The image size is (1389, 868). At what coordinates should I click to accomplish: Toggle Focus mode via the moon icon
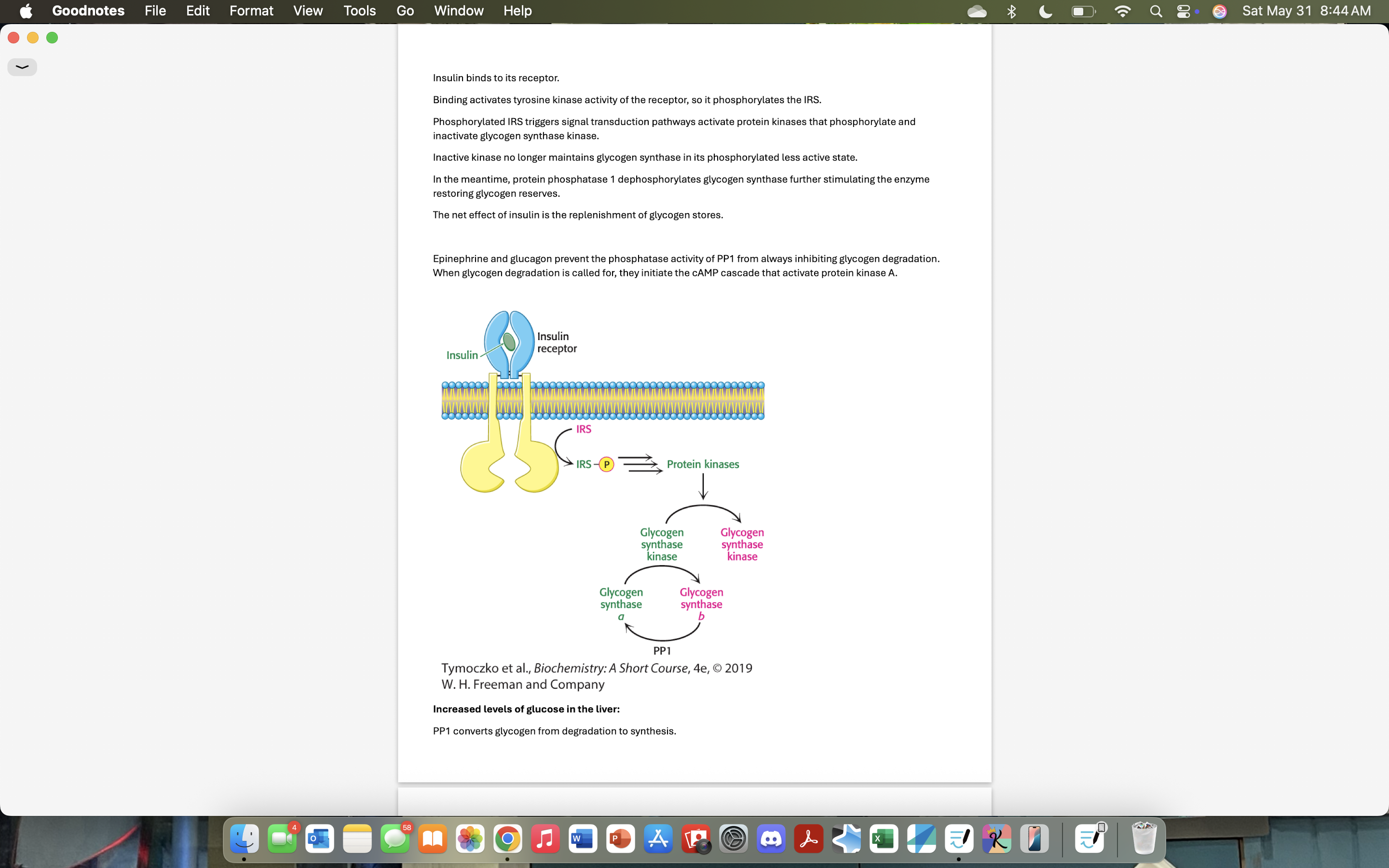coord(1044,11)
